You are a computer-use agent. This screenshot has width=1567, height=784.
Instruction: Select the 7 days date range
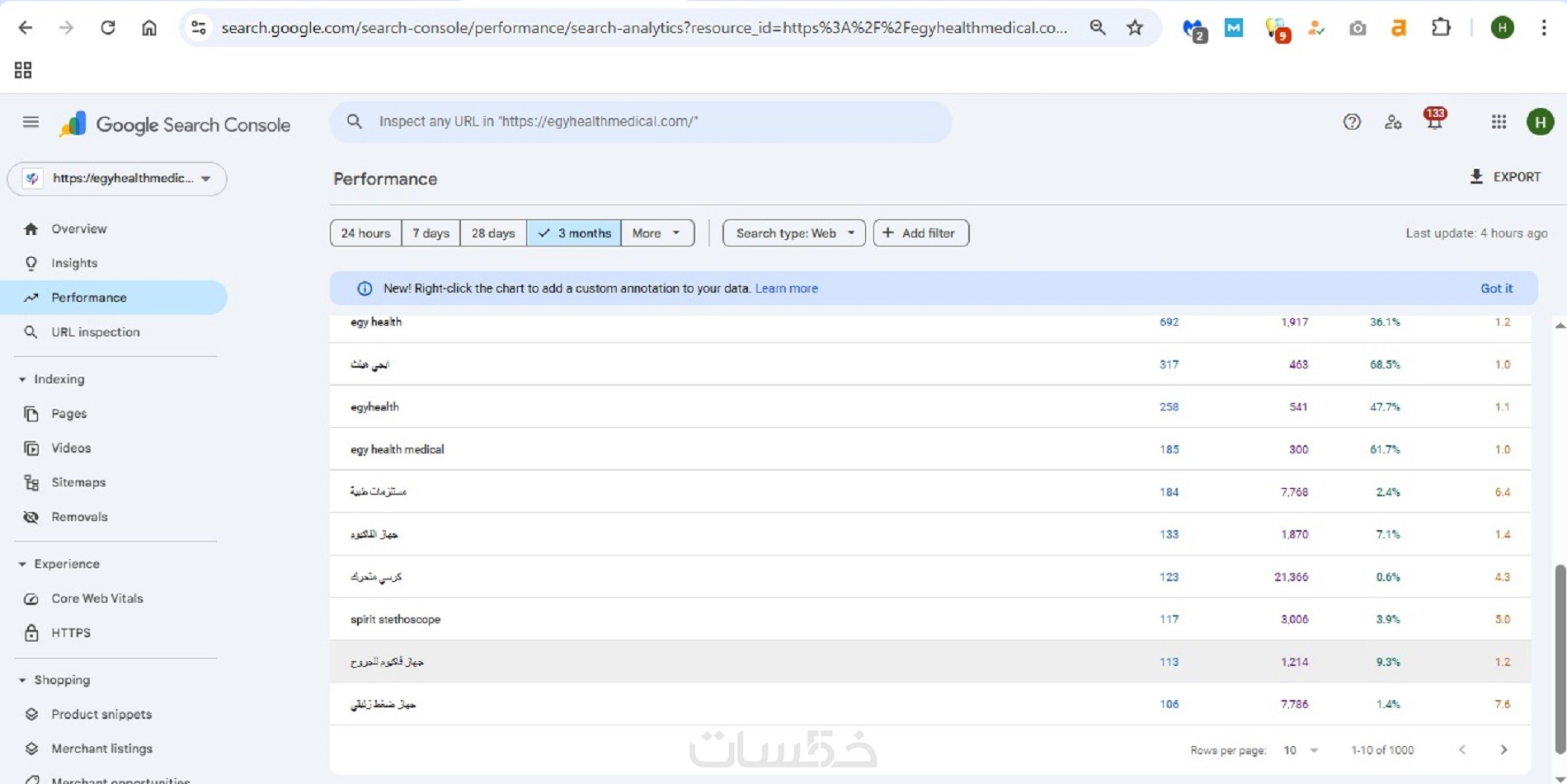click(x=431, y=233)
